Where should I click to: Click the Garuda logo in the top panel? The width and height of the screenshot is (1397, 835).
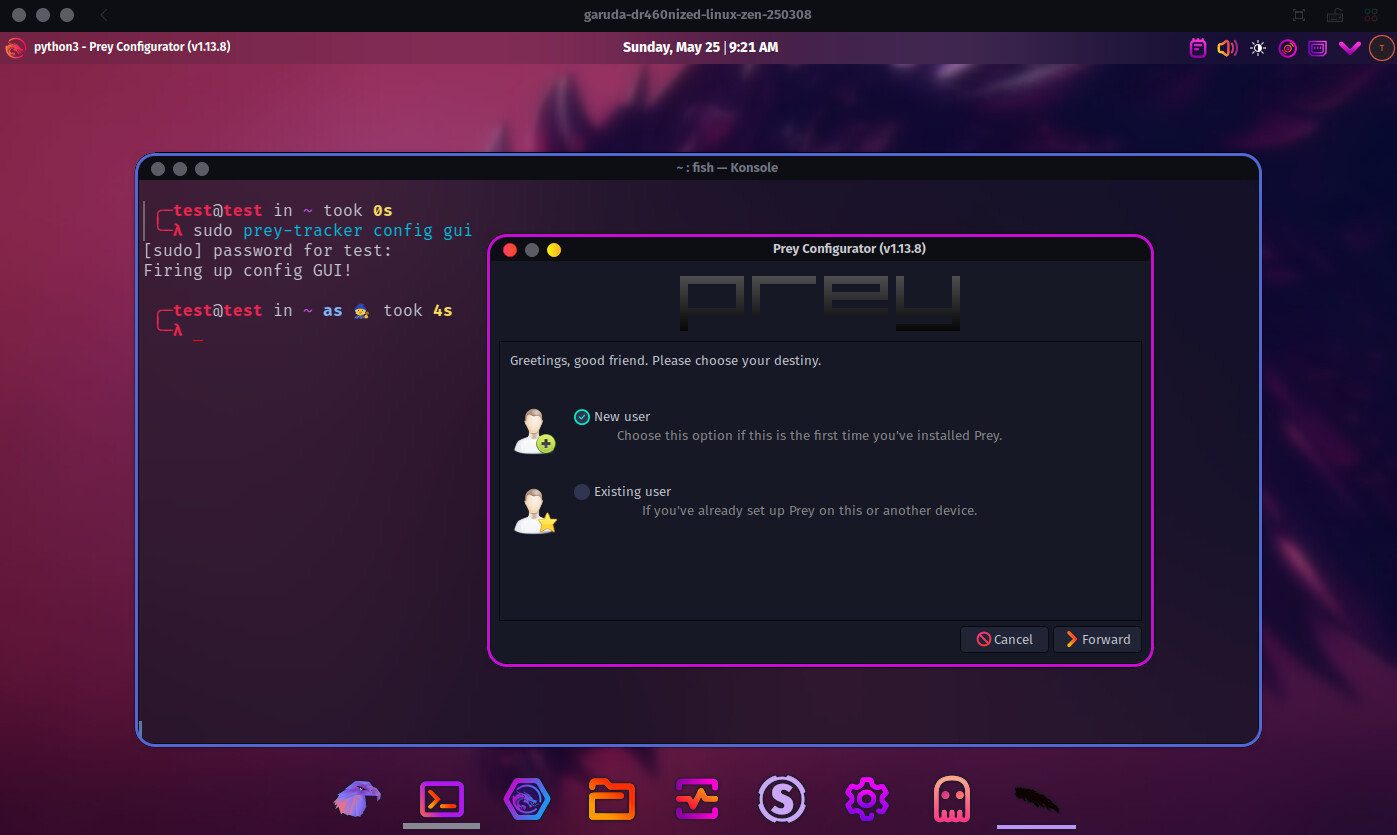pyautogui.click(x=15, y=47)
